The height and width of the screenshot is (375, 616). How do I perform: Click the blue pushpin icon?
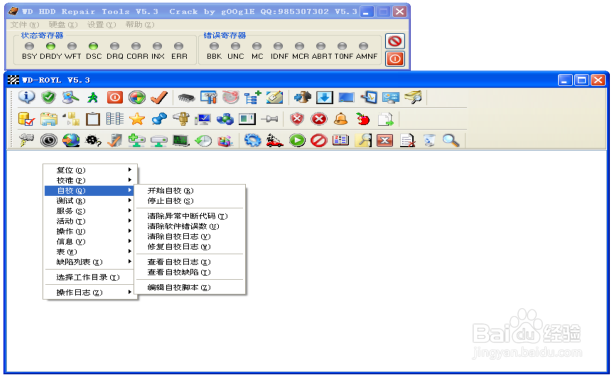[x=159, y=119]
